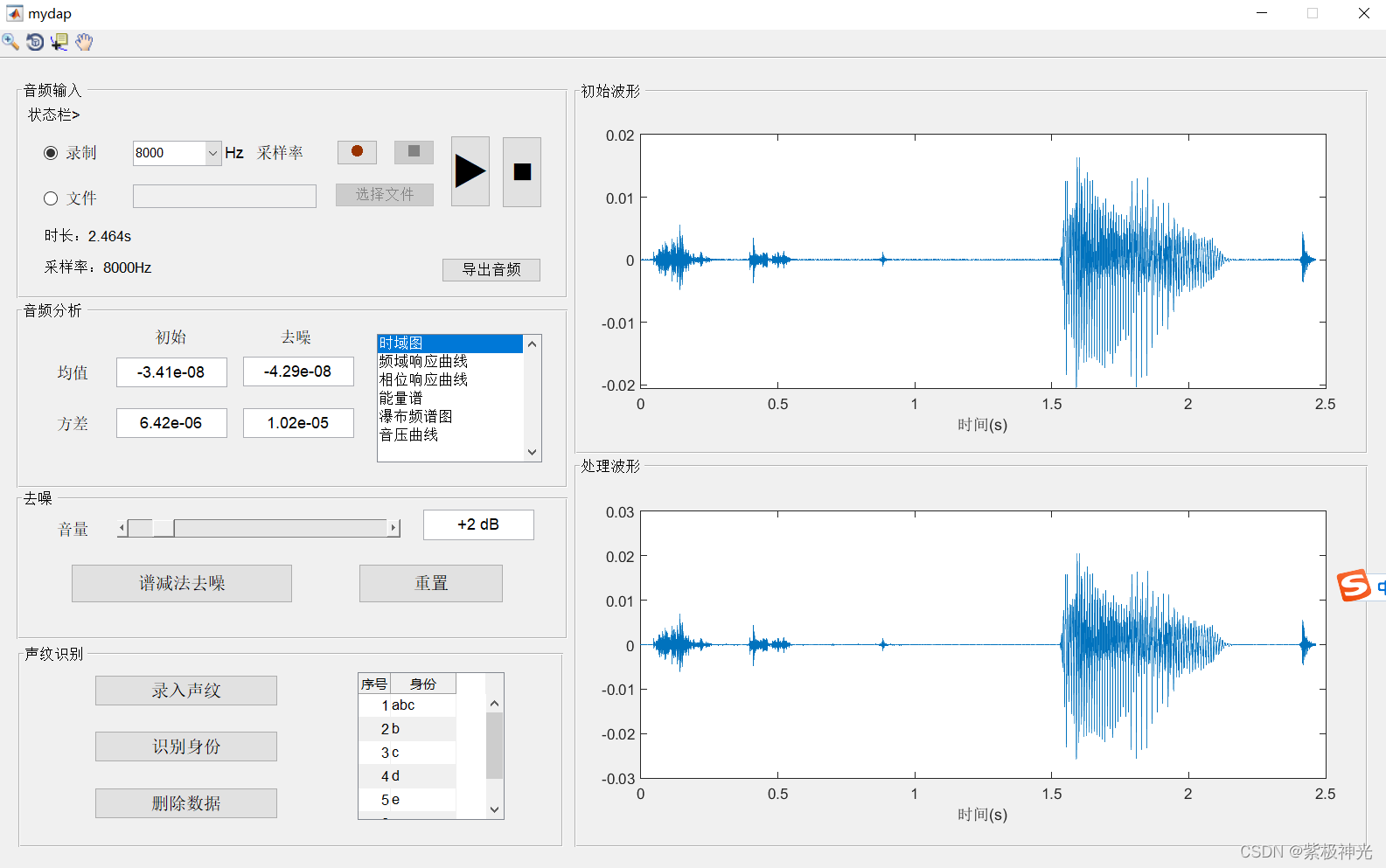Select 音压曲线 in the analysis list
The height and width of the screenshot is (868, 1386).
[449, 434]
